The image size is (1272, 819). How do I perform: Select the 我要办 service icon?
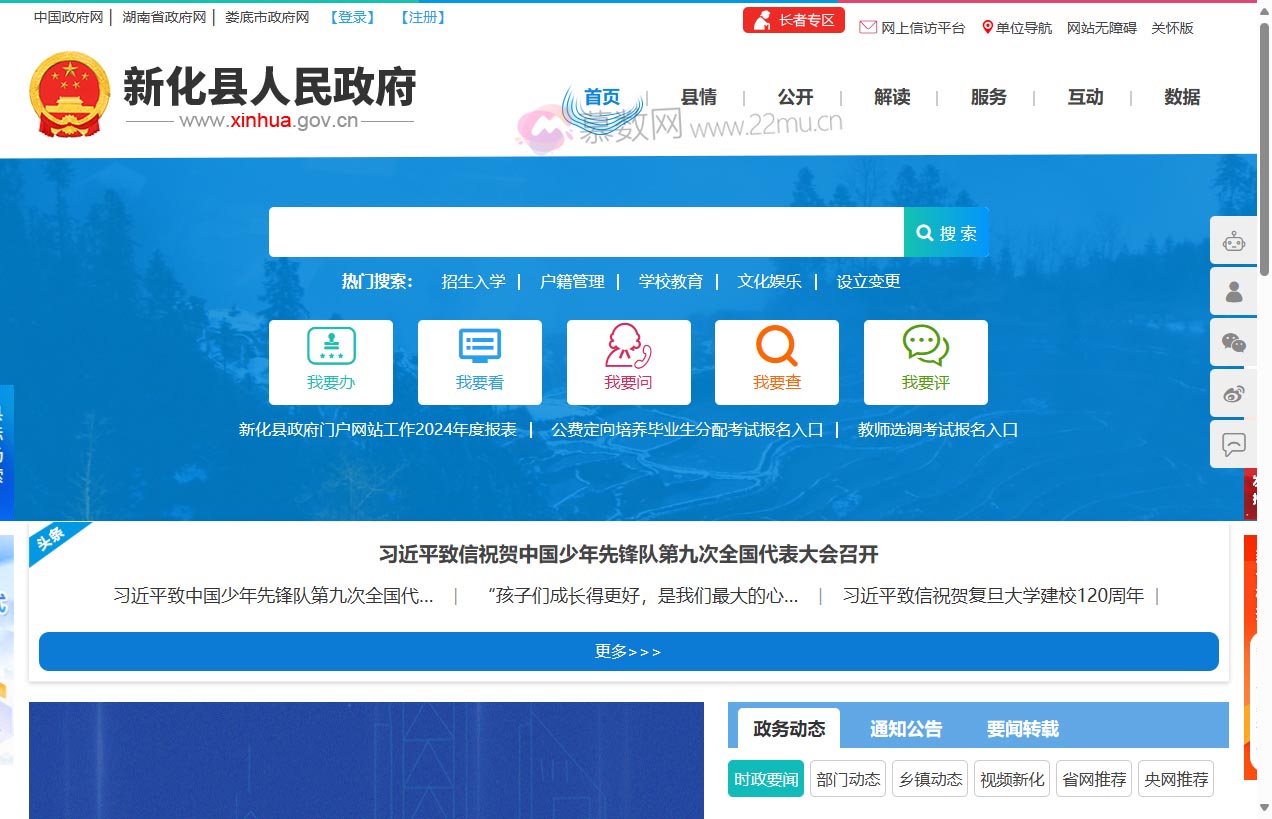pyautogui.click(x=331, y=362)
